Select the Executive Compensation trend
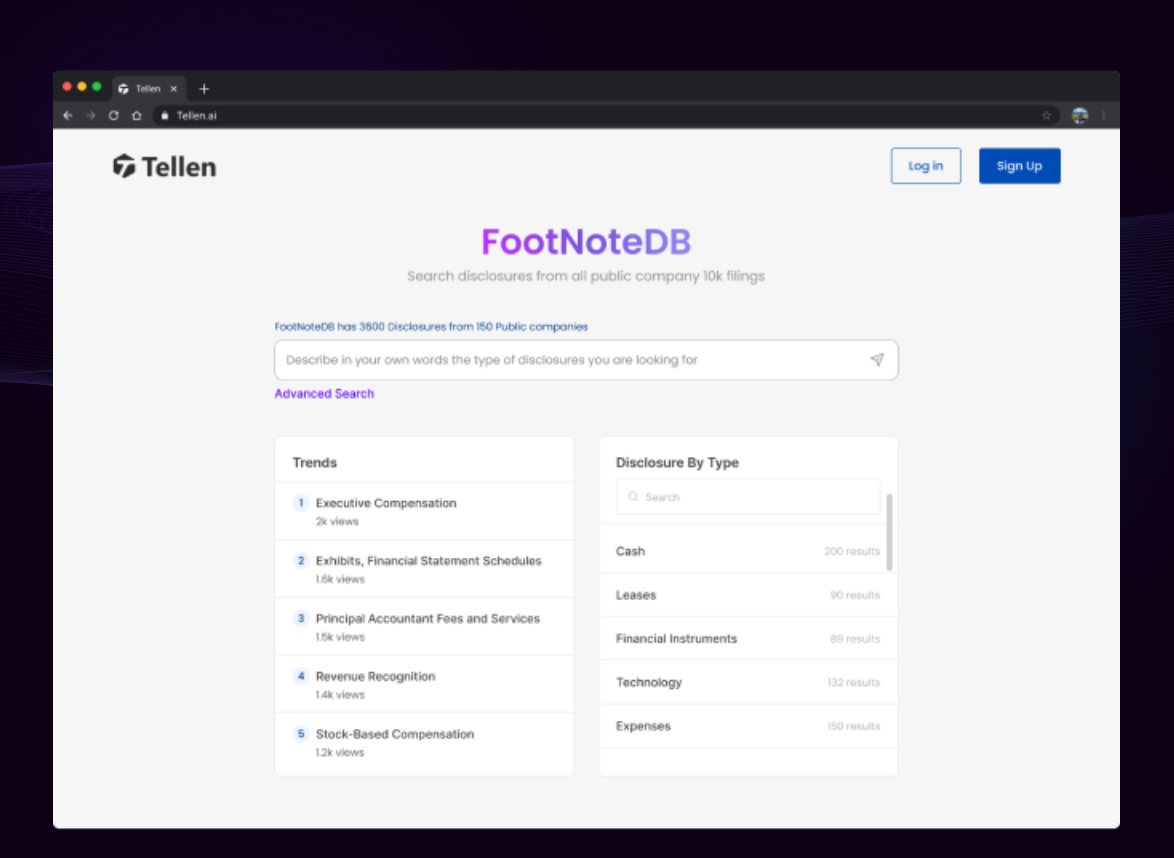The height and width of the screenshot is (858, 1174). [x=386, y=503]
